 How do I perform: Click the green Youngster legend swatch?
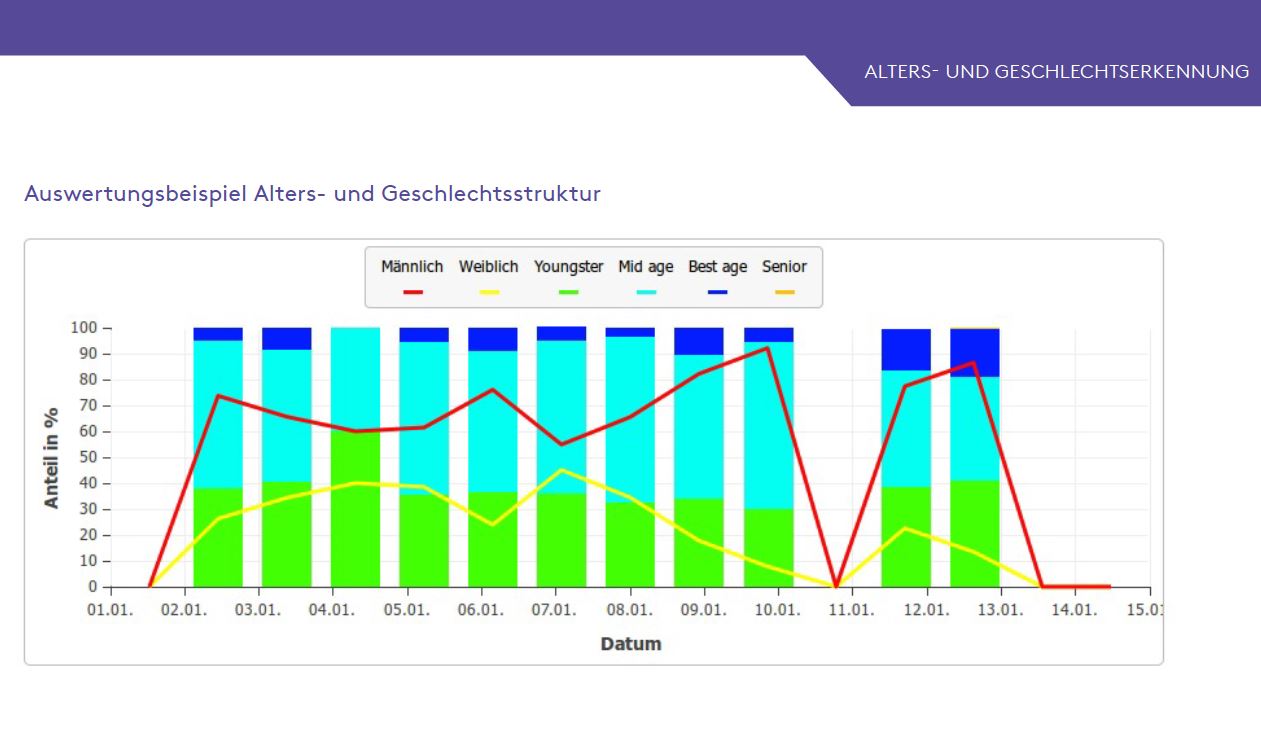(x=568, y=292)
